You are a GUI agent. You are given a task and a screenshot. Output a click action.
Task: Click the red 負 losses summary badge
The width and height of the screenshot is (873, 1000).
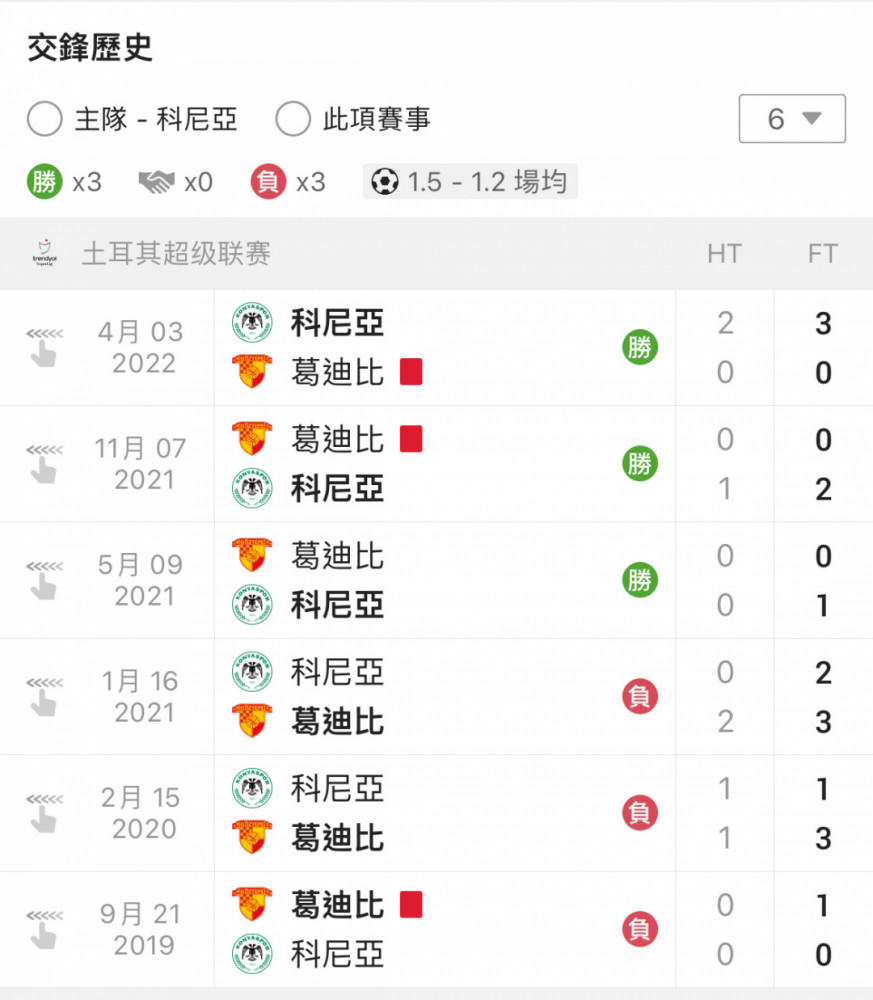coord(268,182)
